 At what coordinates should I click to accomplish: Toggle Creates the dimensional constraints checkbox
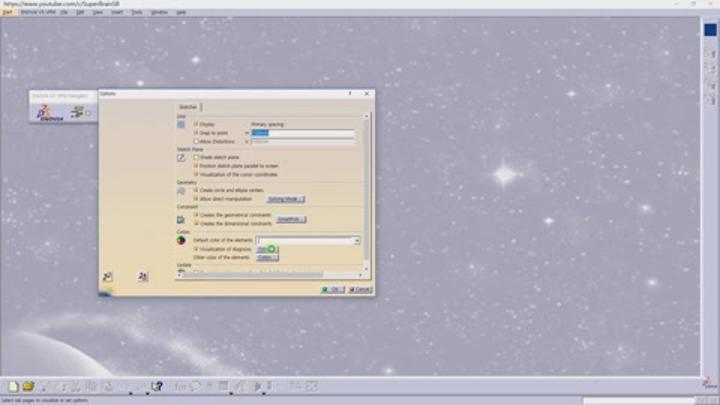[x=196, y=223]
